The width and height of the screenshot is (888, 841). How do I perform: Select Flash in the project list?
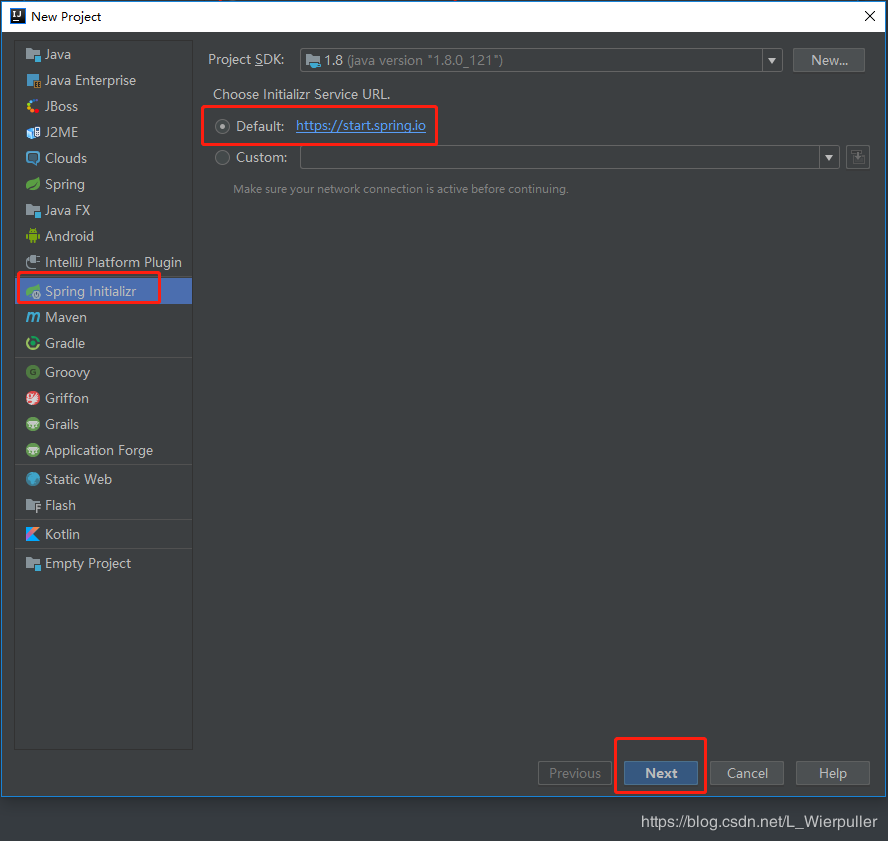click(104, 505)
